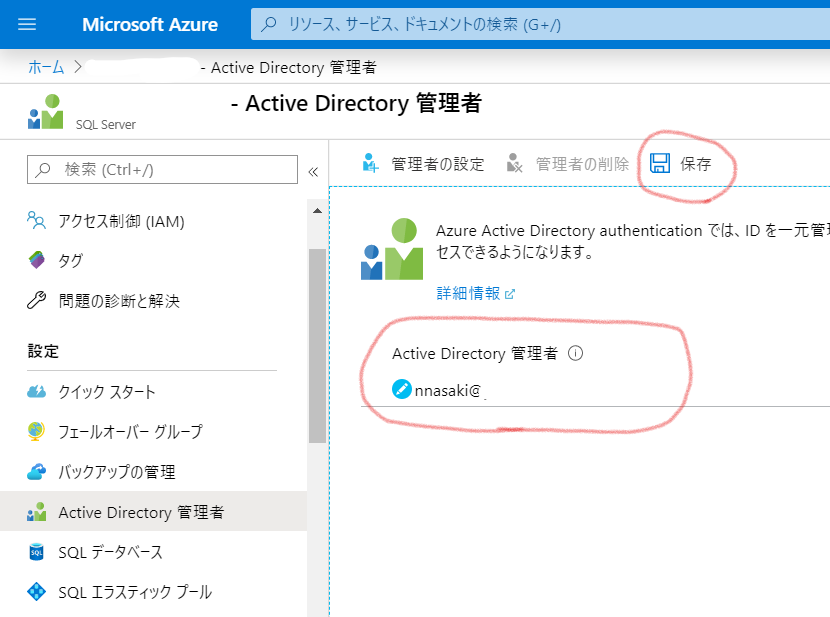Click the '- Active Directory 管理者' page title
Image resolution: width=830 pixels, height=617 pixels.
click(x=357, y=103)
